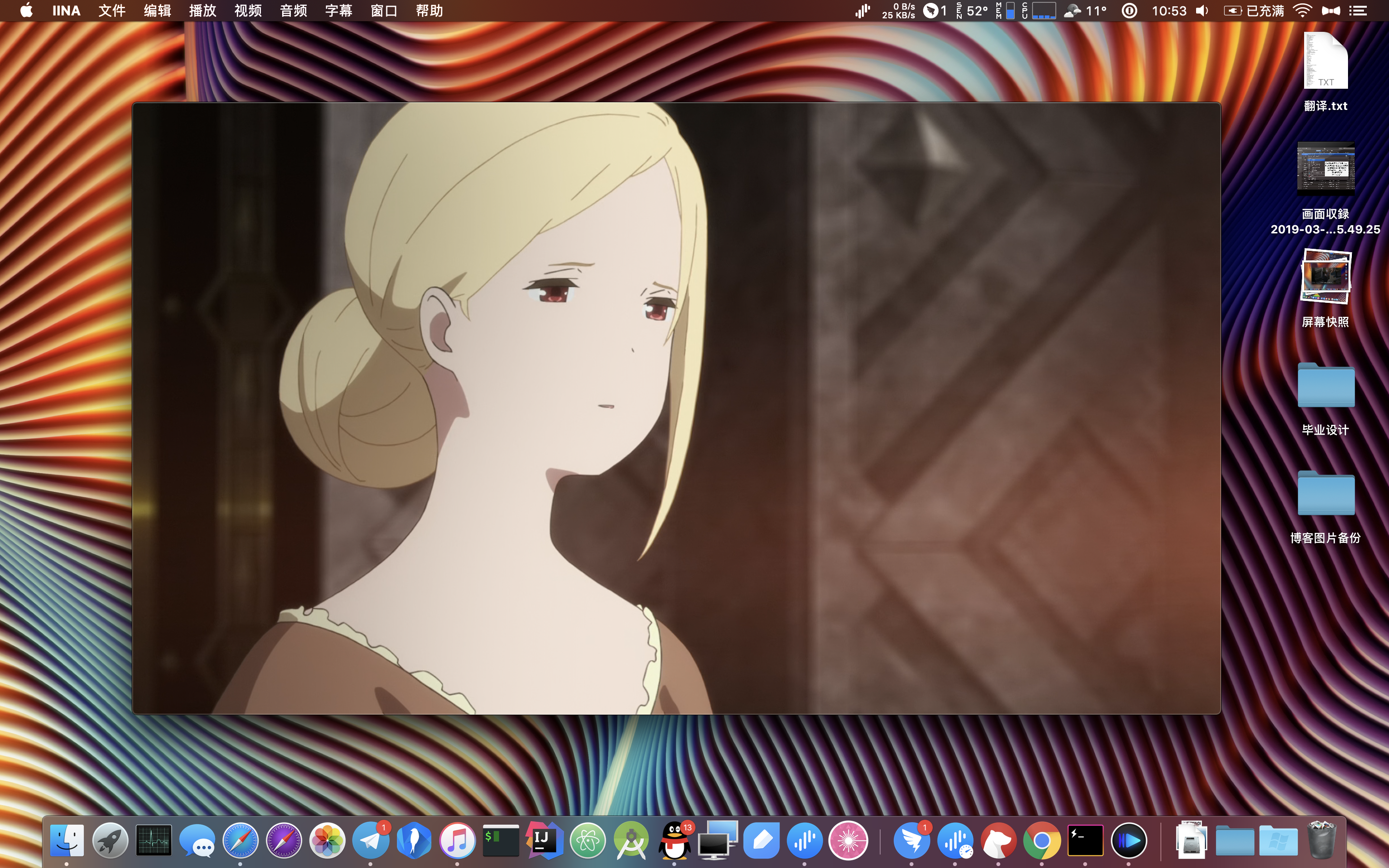This screenshot has width=1389, height=868.
Task: Select the 翻译.txt file on desktop
Action: pos(1326,62)
